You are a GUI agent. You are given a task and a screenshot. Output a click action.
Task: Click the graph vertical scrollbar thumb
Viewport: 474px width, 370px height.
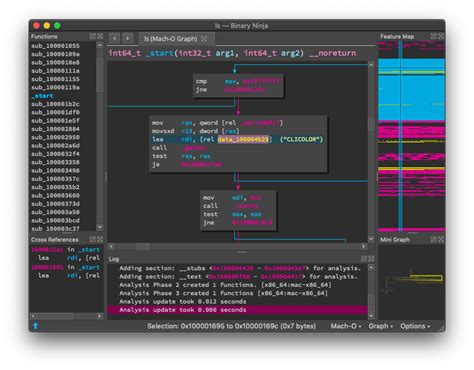[371, 124]
